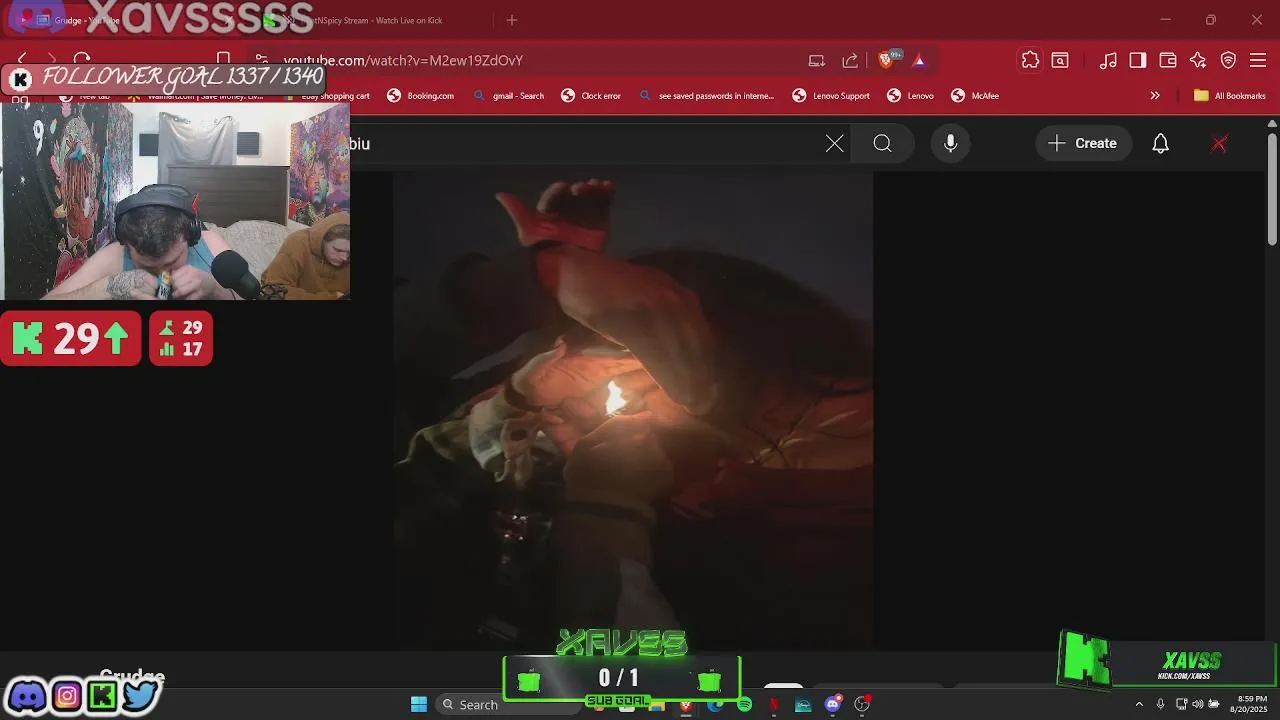
Task: Click the red X next to notifications bell
Action: coord(1219,143)
